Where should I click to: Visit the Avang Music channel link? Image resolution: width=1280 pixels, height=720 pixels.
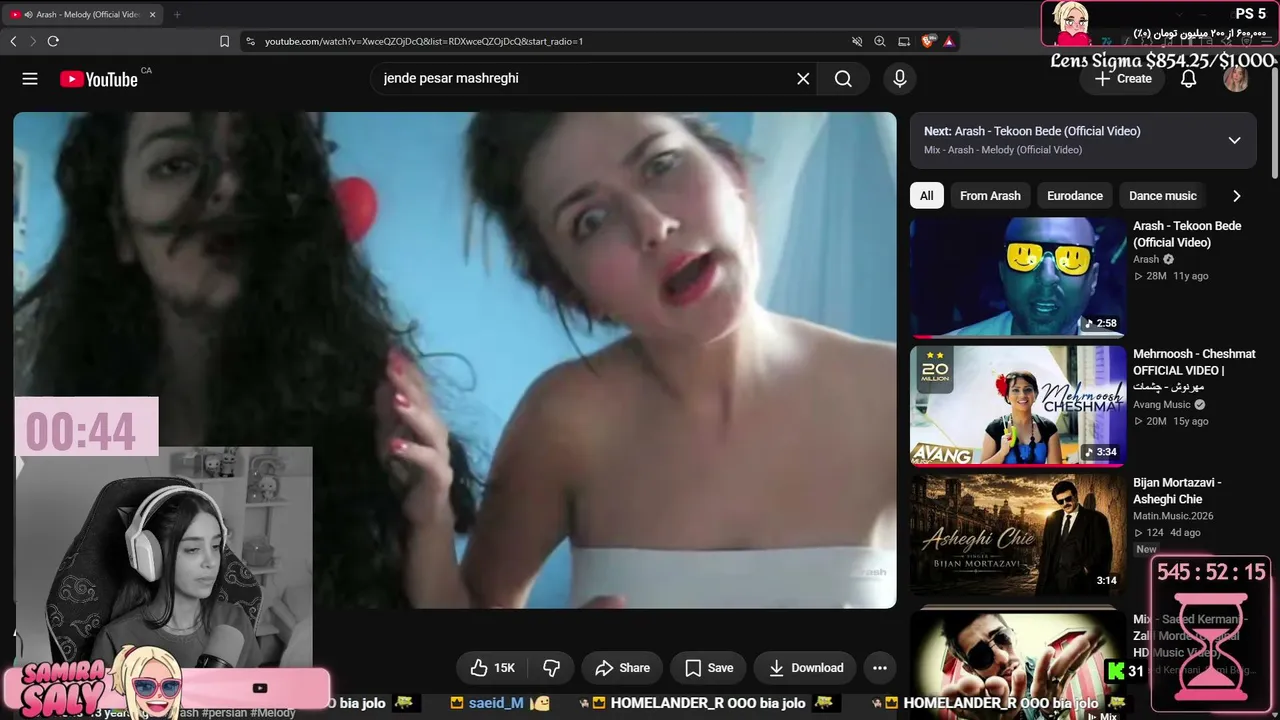click(1162, 405)
